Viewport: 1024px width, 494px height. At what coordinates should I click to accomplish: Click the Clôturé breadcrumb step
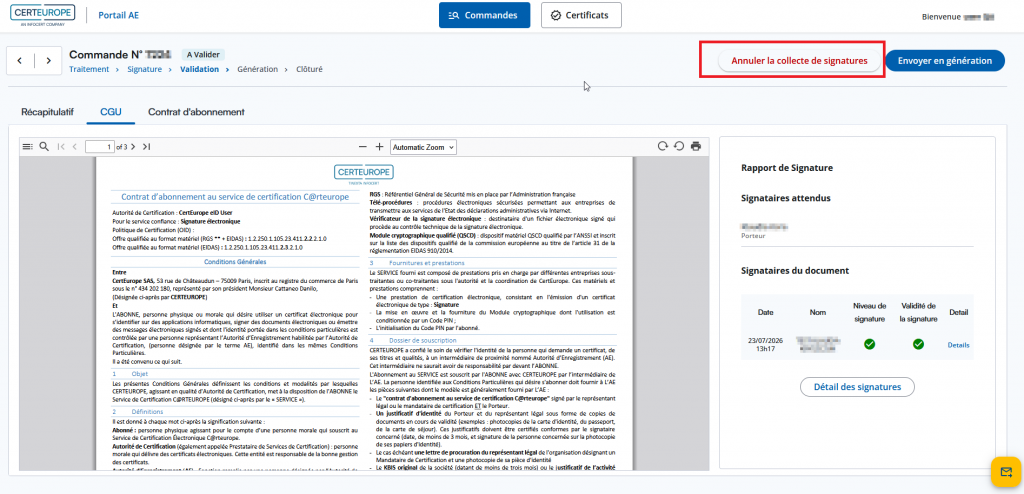tap(309, 69)
